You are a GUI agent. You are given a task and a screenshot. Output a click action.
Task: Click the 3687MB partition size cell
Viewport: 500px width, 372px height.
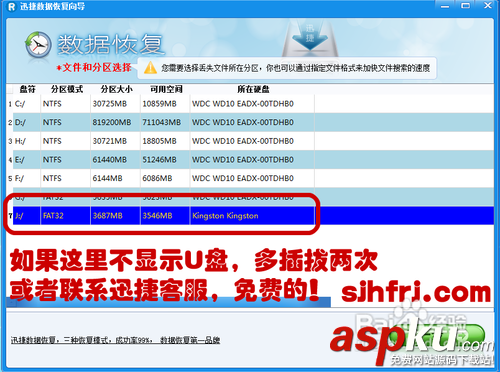pyautogui.click(x=115, y=216)
